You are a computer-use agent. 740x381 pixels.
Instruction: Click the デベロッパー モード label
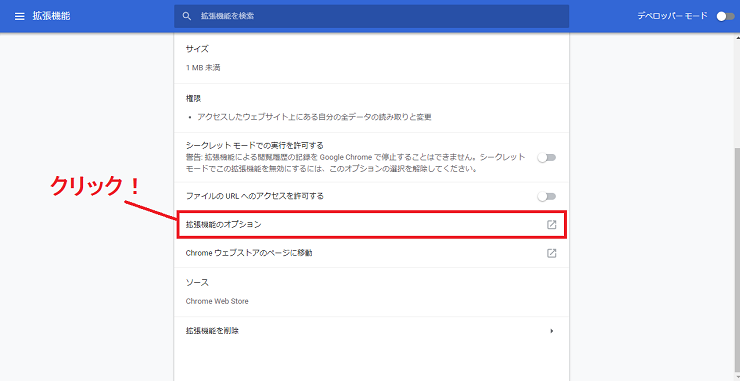[673, 16]
